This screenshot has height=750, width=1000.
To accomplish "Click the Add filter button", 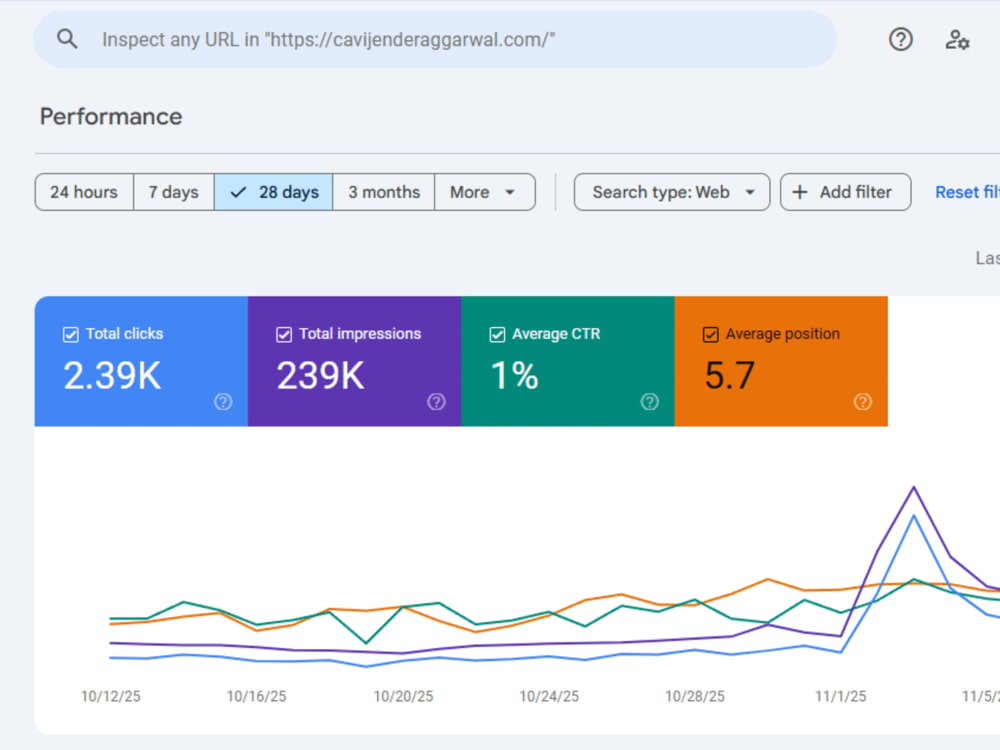I will [x=846, y=192].
